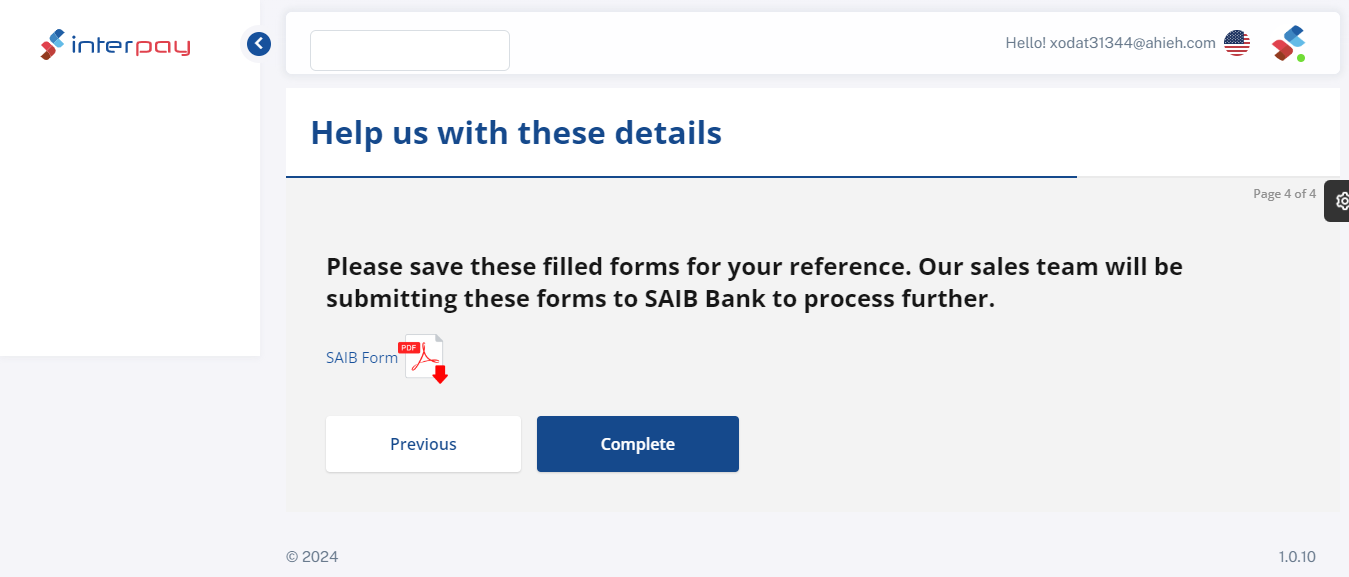Click the empty left sidebar panel
1349x577 pixels.
click(x=130, y=220)
